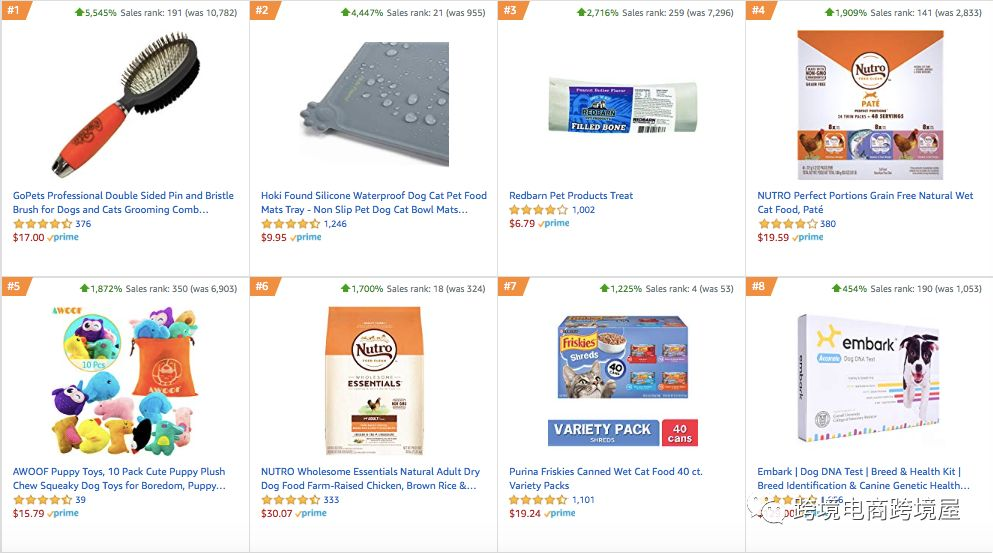
Task: Click the #7 orange rank badge
Action: (512, 286)
